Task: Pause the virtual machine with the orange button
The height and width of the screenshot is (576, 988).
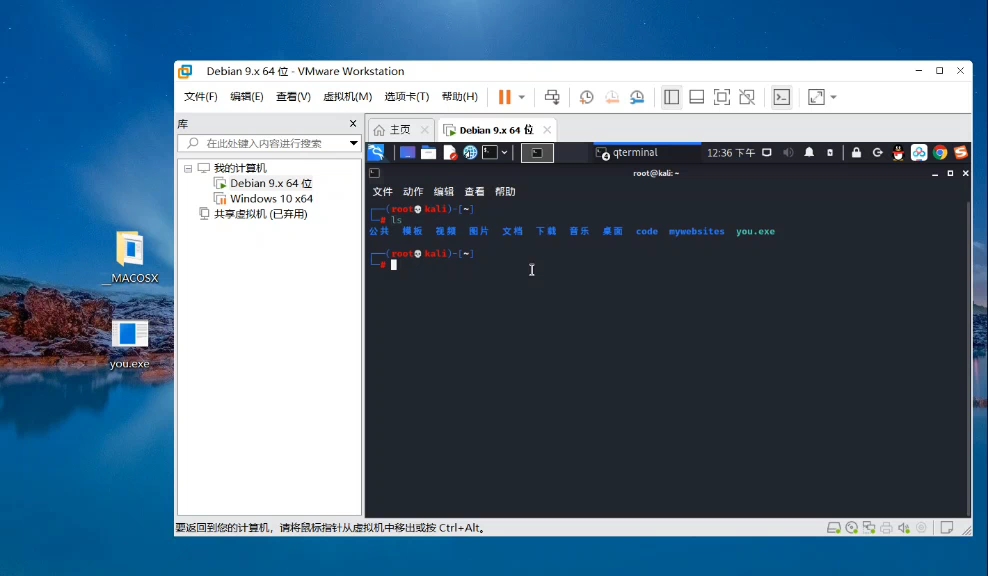Action: click(x=505, y=97)
